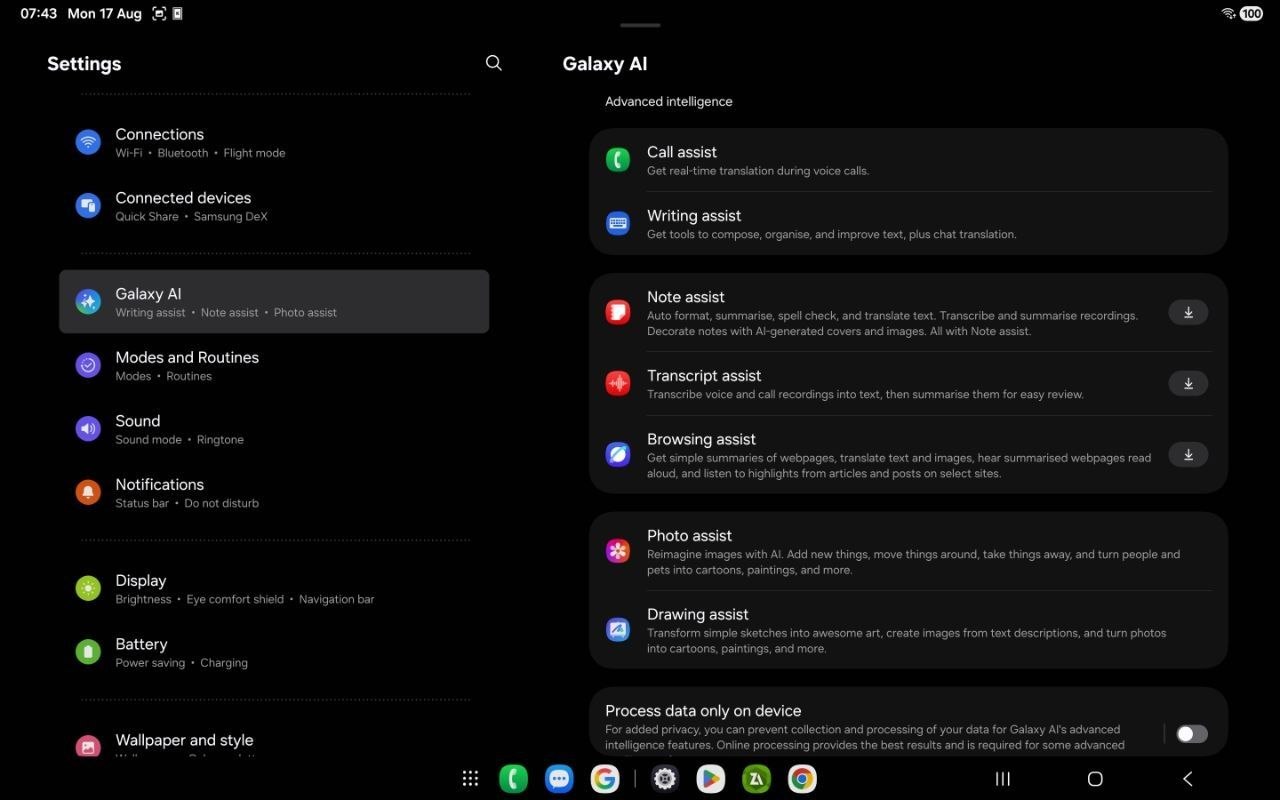Open the Sound settings

point(274,429)
